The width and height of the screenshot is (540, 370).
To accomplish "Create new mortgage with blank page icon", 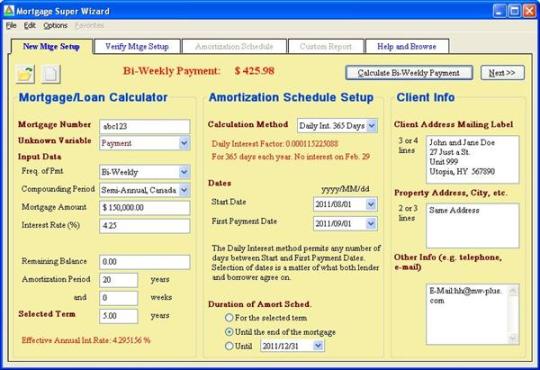I will [51, 74].
